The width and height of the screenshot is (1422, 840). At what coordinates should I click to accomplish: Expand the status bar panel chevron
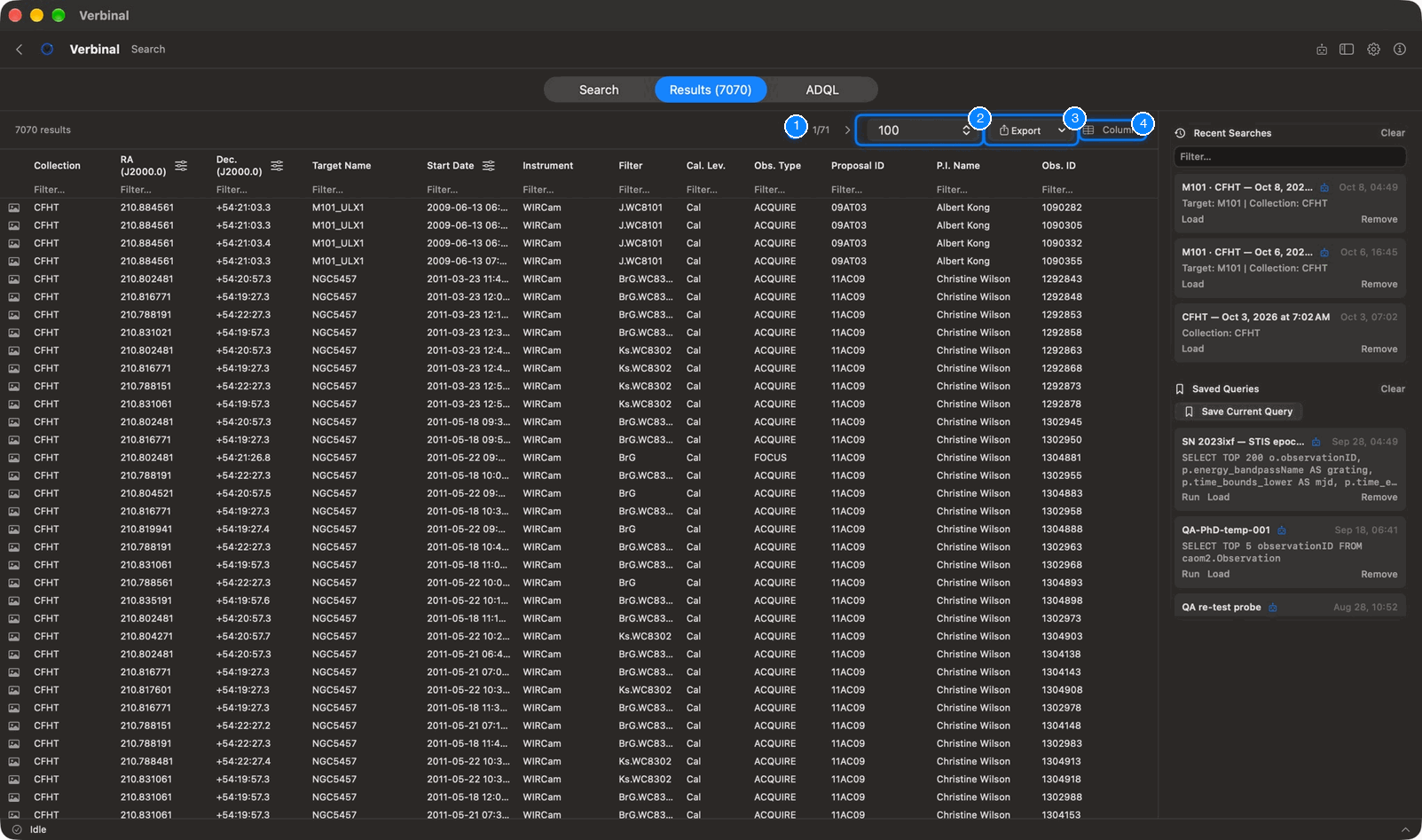[1405, 830]
